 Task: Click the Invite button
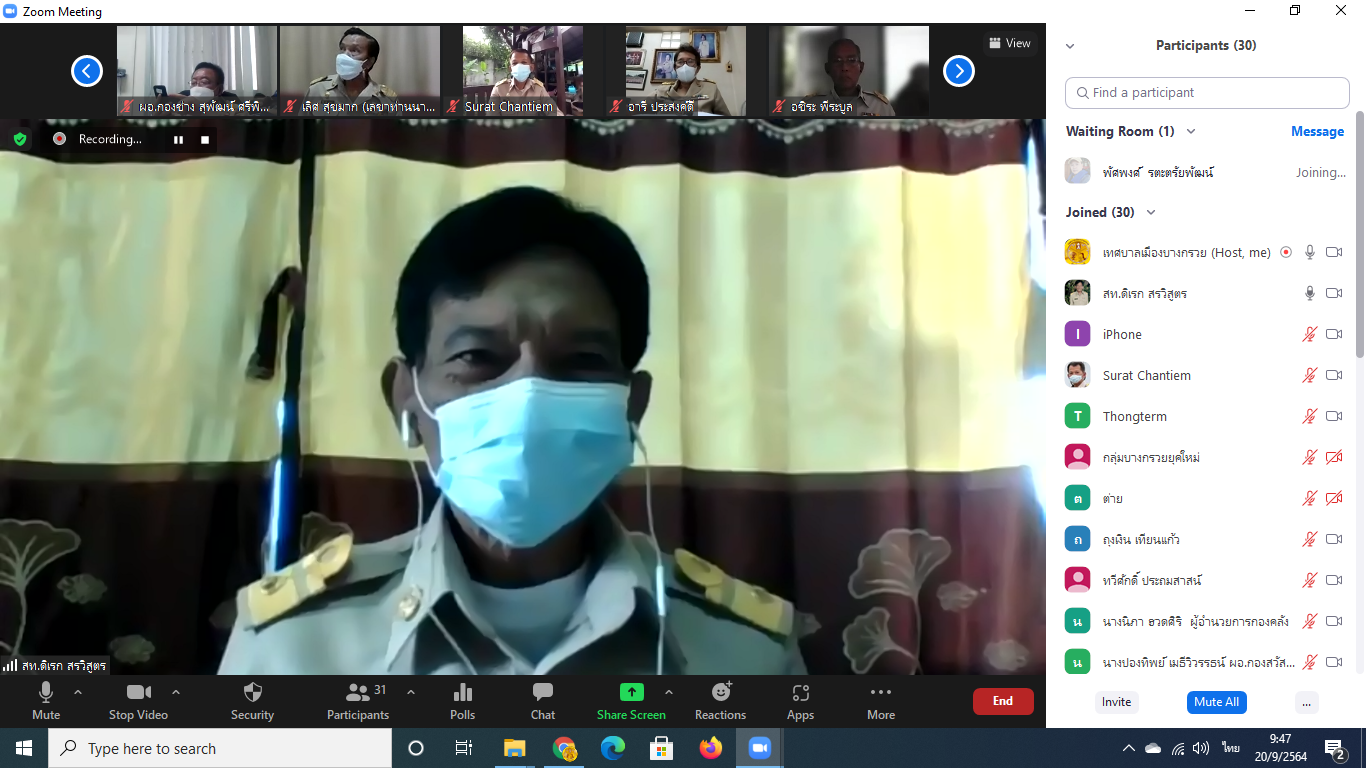tap(1116, 702)
